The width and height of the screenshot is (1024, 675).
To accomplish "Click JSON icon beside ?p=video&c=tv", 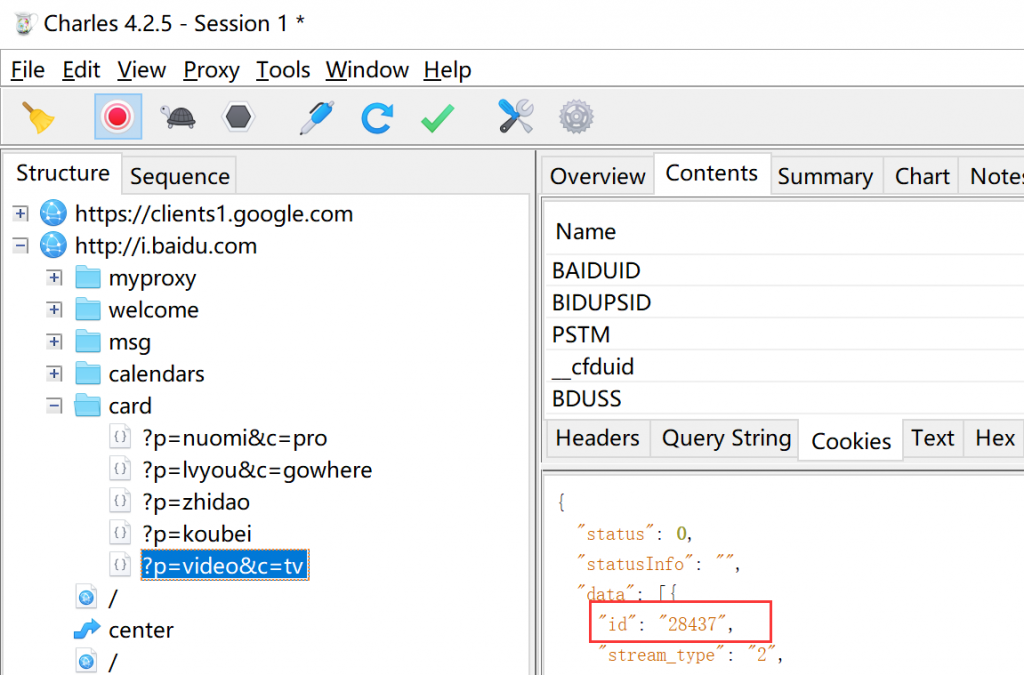I will [x=120, y=565].
